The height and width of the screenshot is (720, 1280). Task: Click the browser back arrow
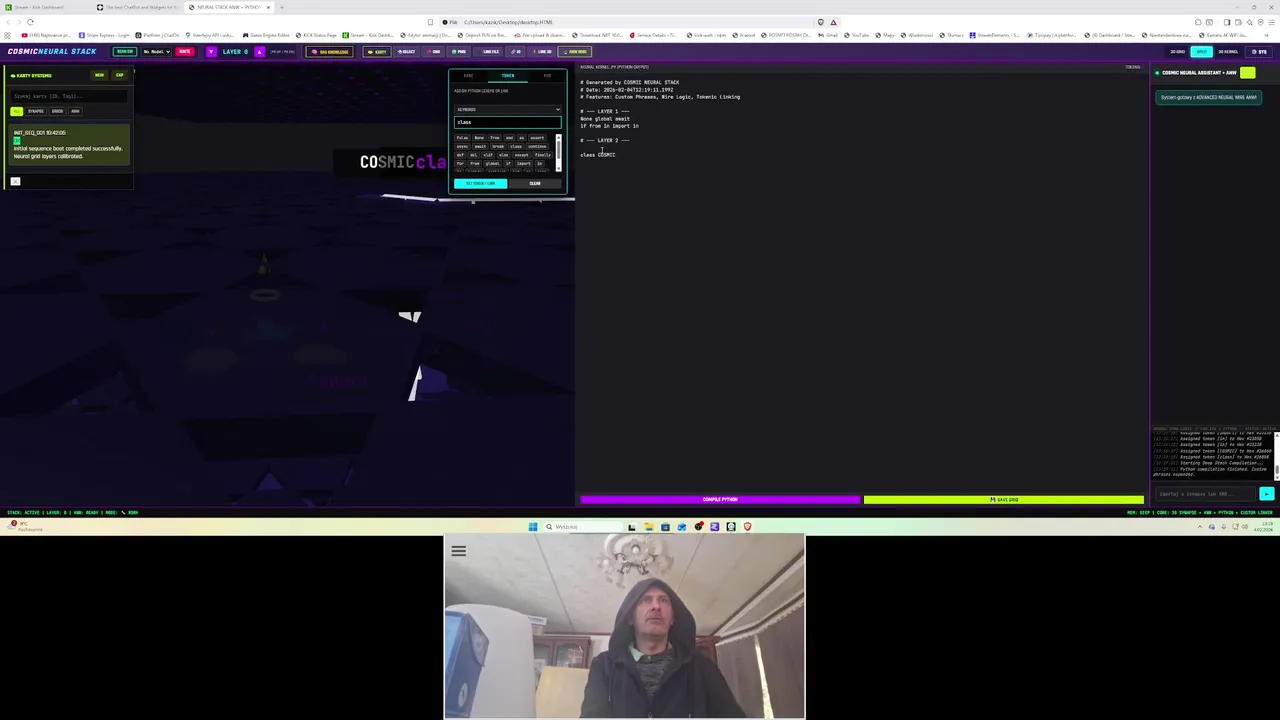pos(6,22)
